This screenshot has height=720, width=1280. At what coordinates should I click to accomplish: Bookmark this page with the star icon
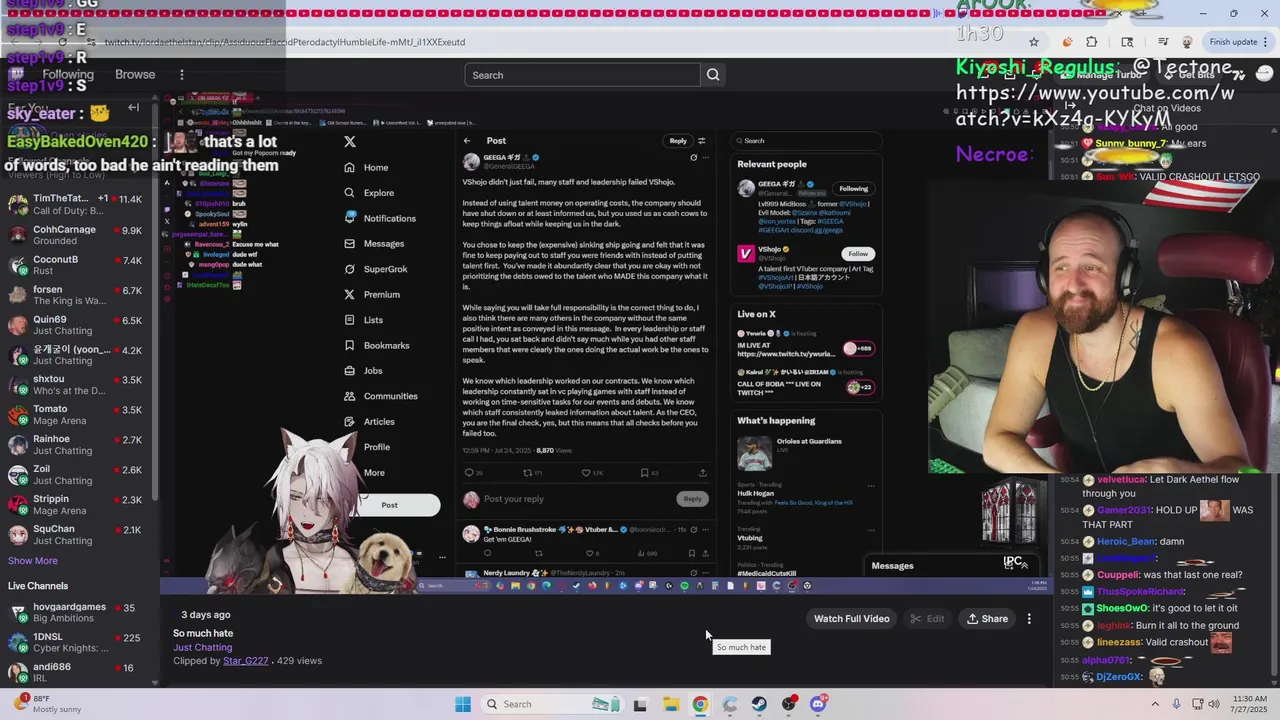pyautogui.click(x=1034, y=42)
